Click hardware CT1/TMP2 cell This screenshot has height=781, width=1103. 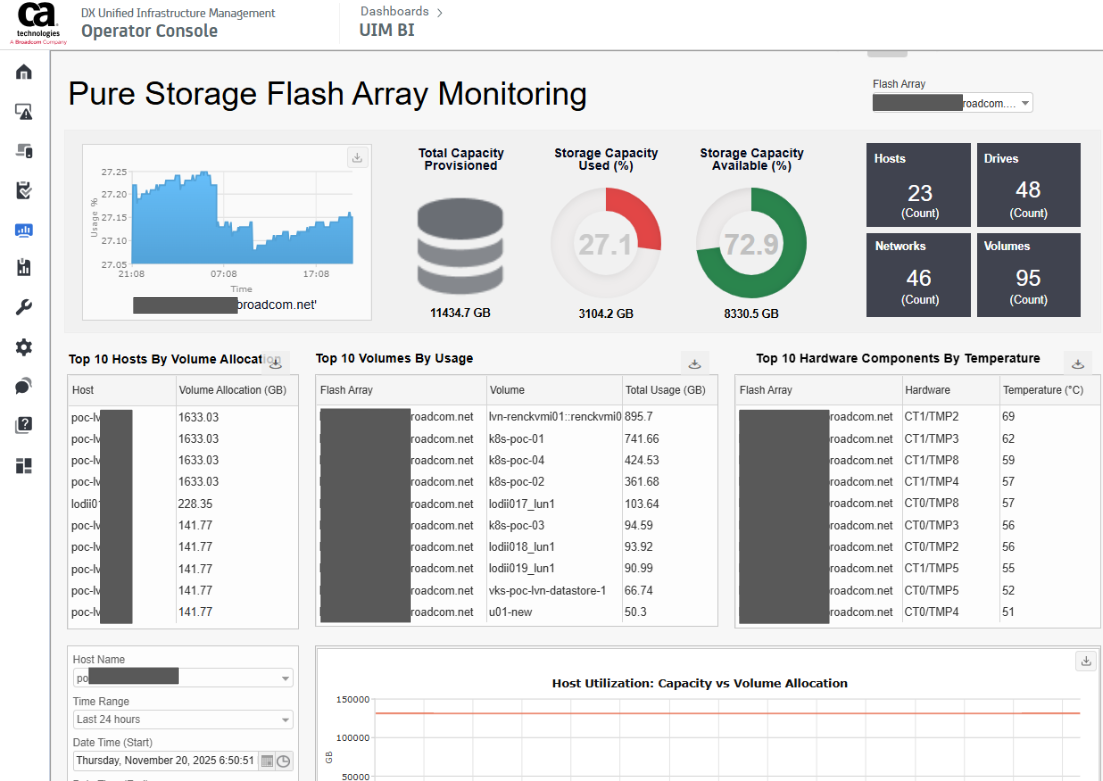click(931, 417)
